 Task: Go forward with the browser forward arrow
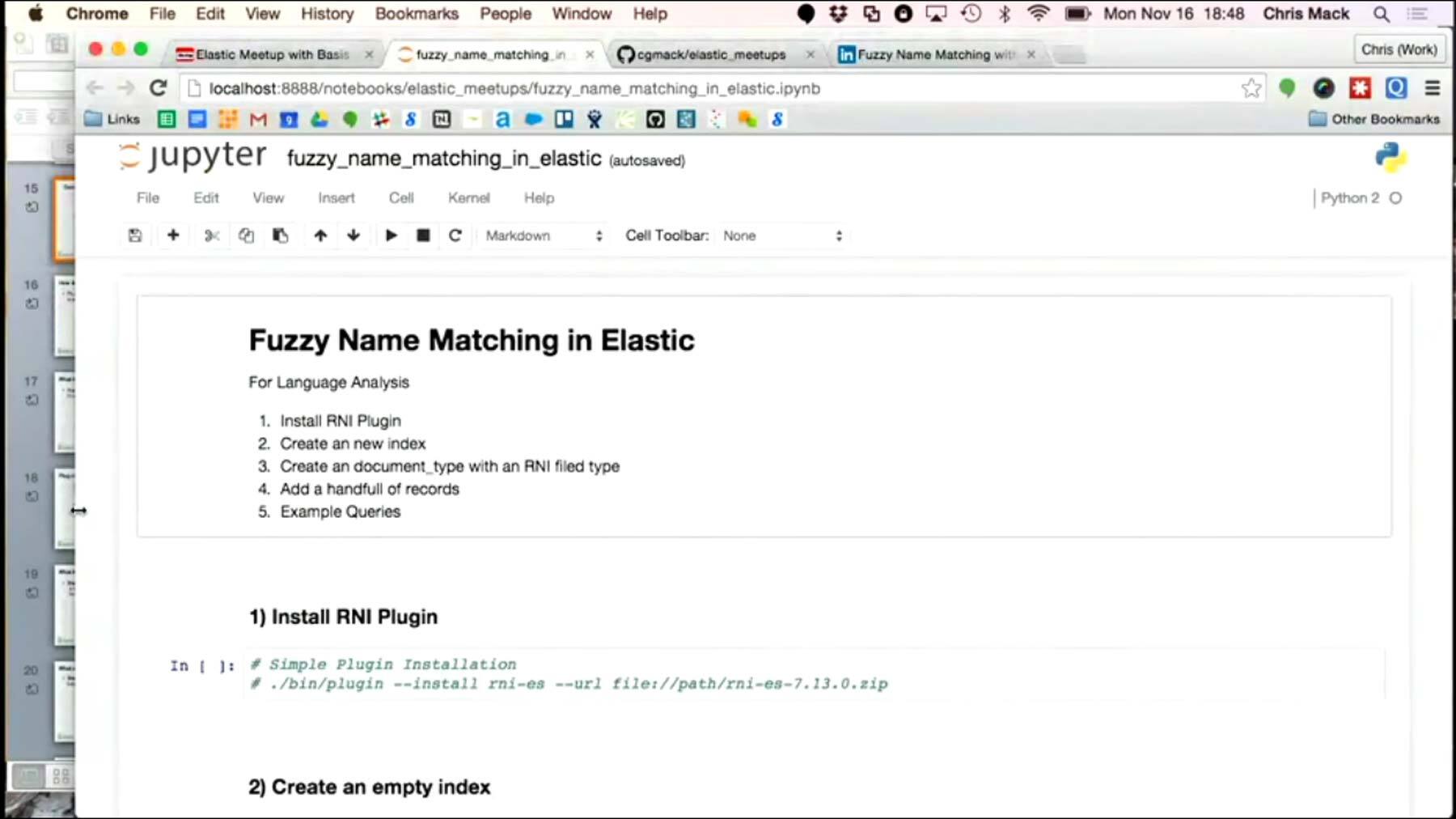pos(125,87)
